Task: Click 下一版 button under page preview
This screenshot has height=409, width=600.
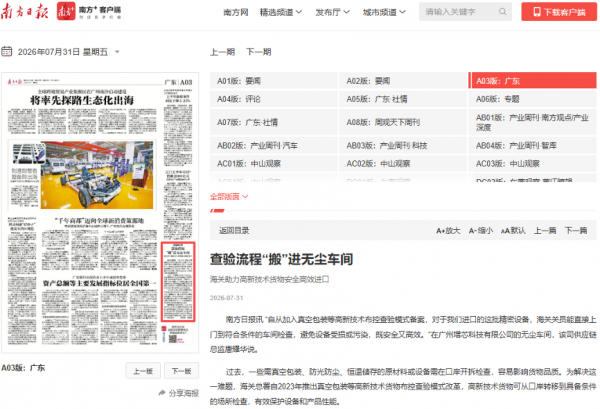Action: (x=181, y=371)
